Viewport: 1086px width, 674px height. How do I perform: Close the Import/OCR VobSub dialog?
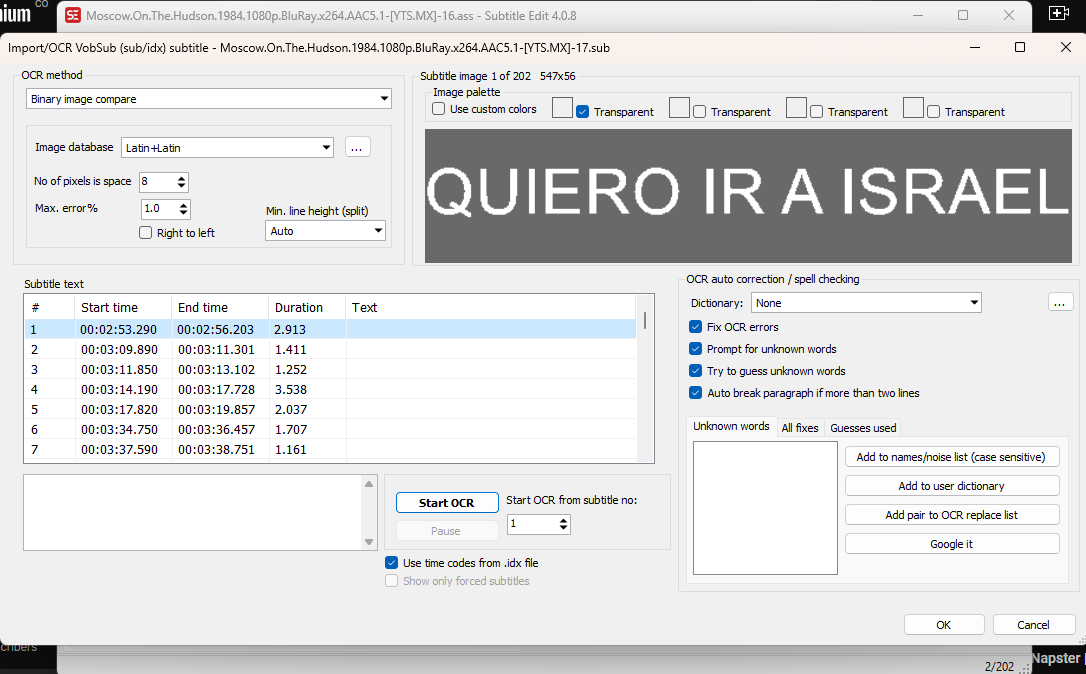(x=1065, y=47)
